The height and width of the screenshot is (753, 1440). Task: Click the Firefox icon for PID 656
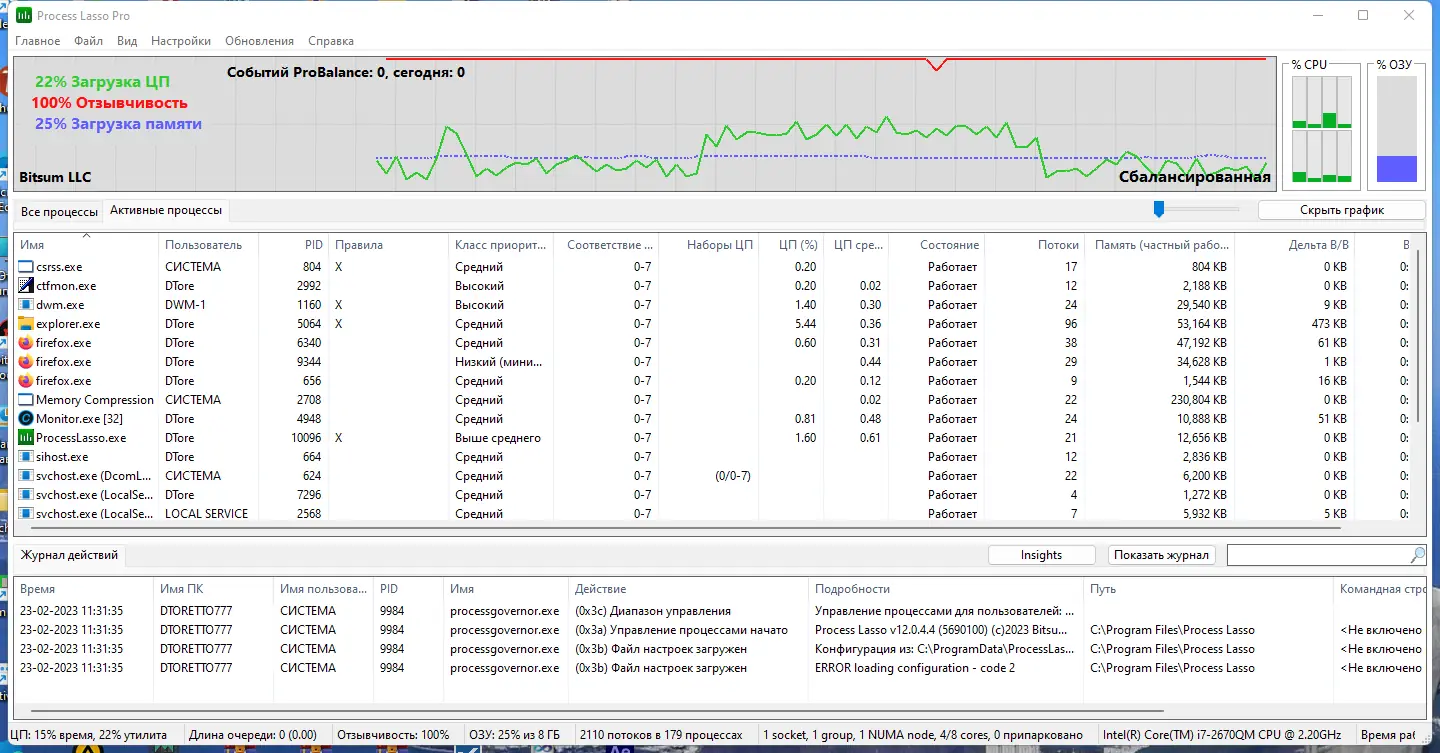click(x=26, y=381)
